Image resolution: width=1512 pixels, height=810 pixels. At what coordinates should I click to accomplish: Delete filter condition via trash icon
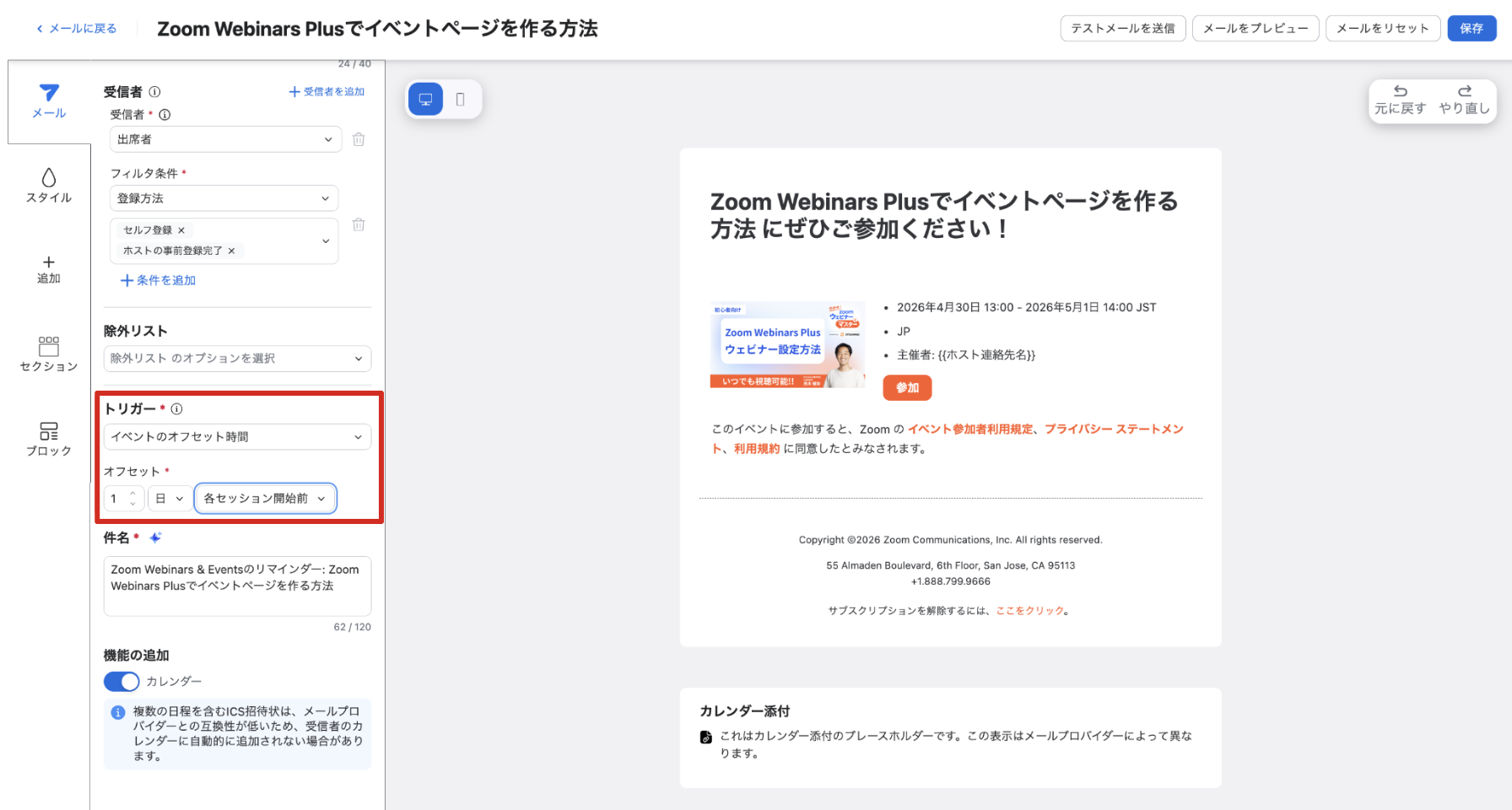click(x=359, y=224)
